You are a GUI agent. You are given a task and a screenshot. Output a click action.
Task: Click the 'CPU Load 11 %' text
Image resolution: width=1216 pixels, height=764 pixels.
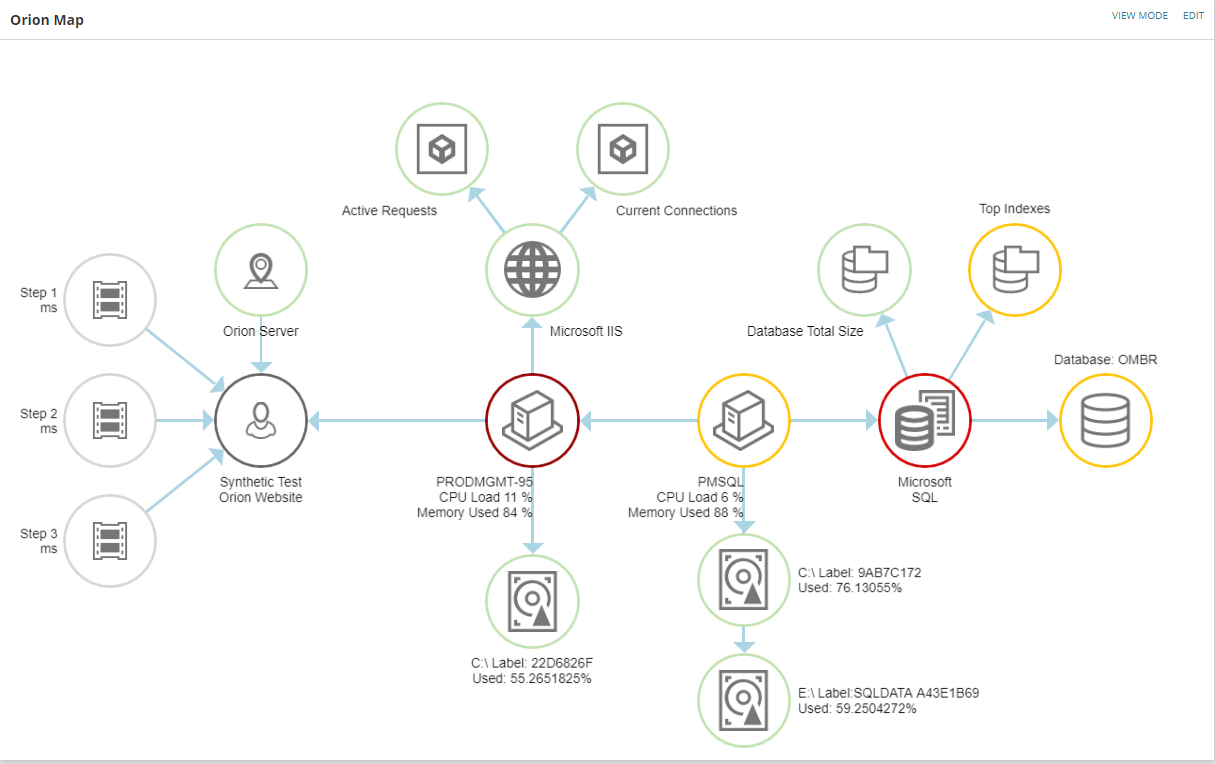(x=485, y=497)
